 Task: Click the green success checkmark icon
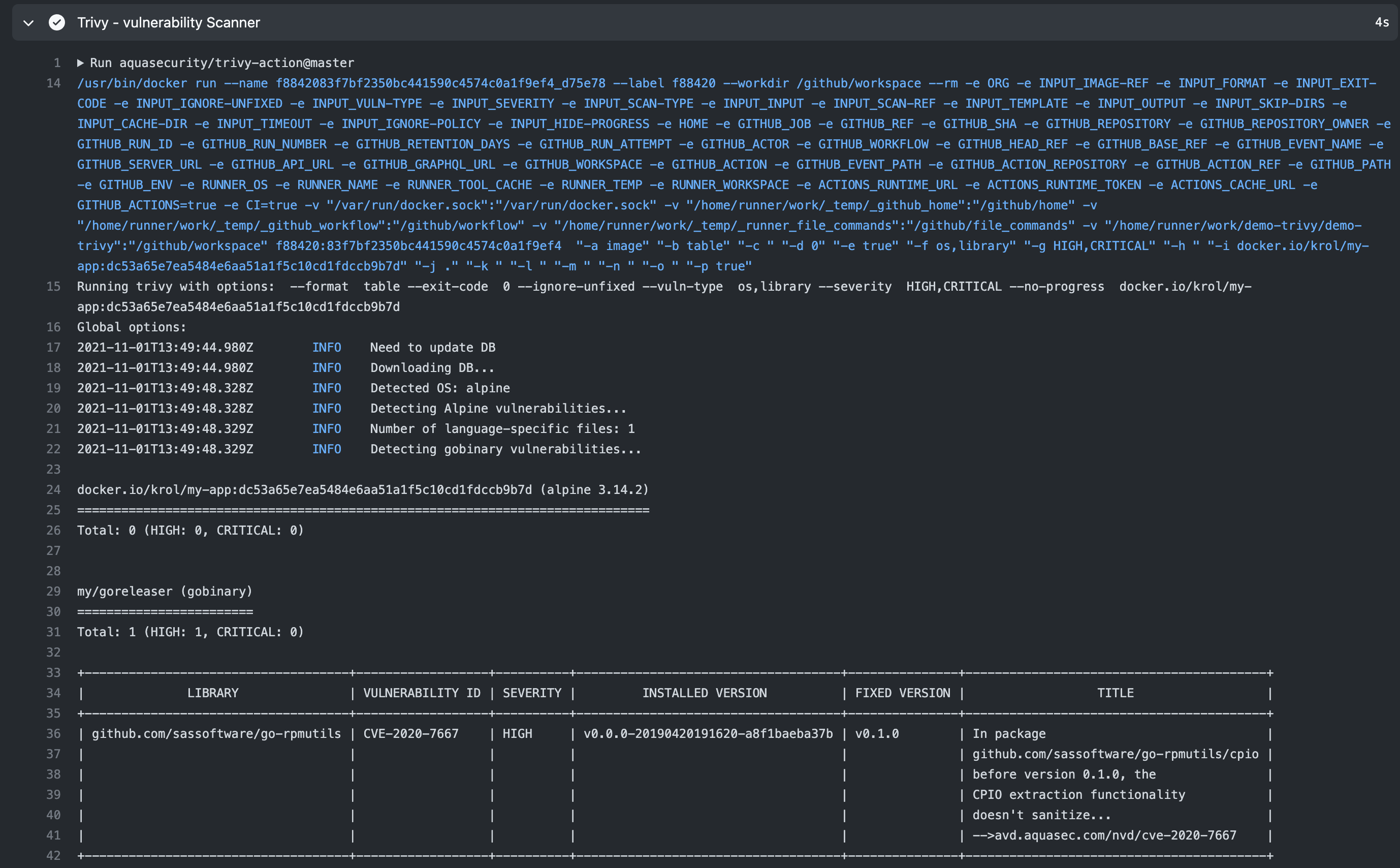[x=57, y=22]
